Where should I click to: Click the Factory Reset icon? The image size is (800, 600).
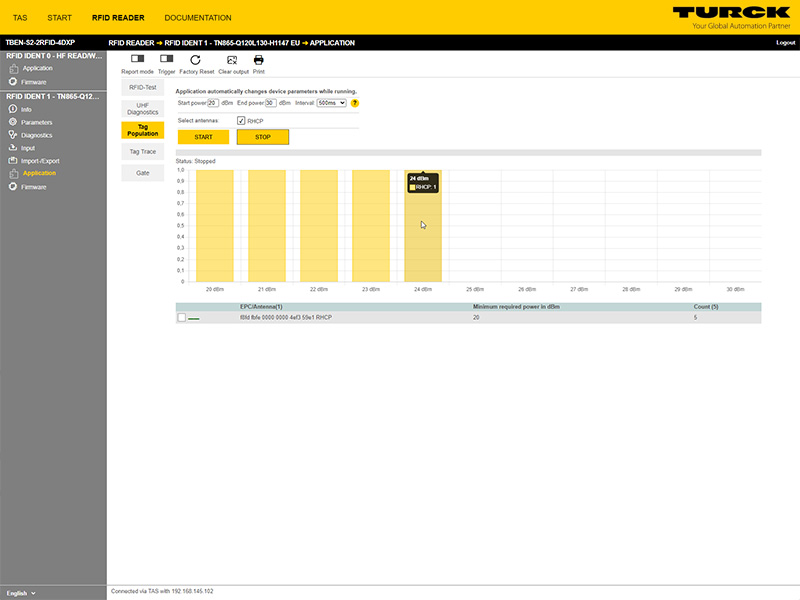coord(195,61)
